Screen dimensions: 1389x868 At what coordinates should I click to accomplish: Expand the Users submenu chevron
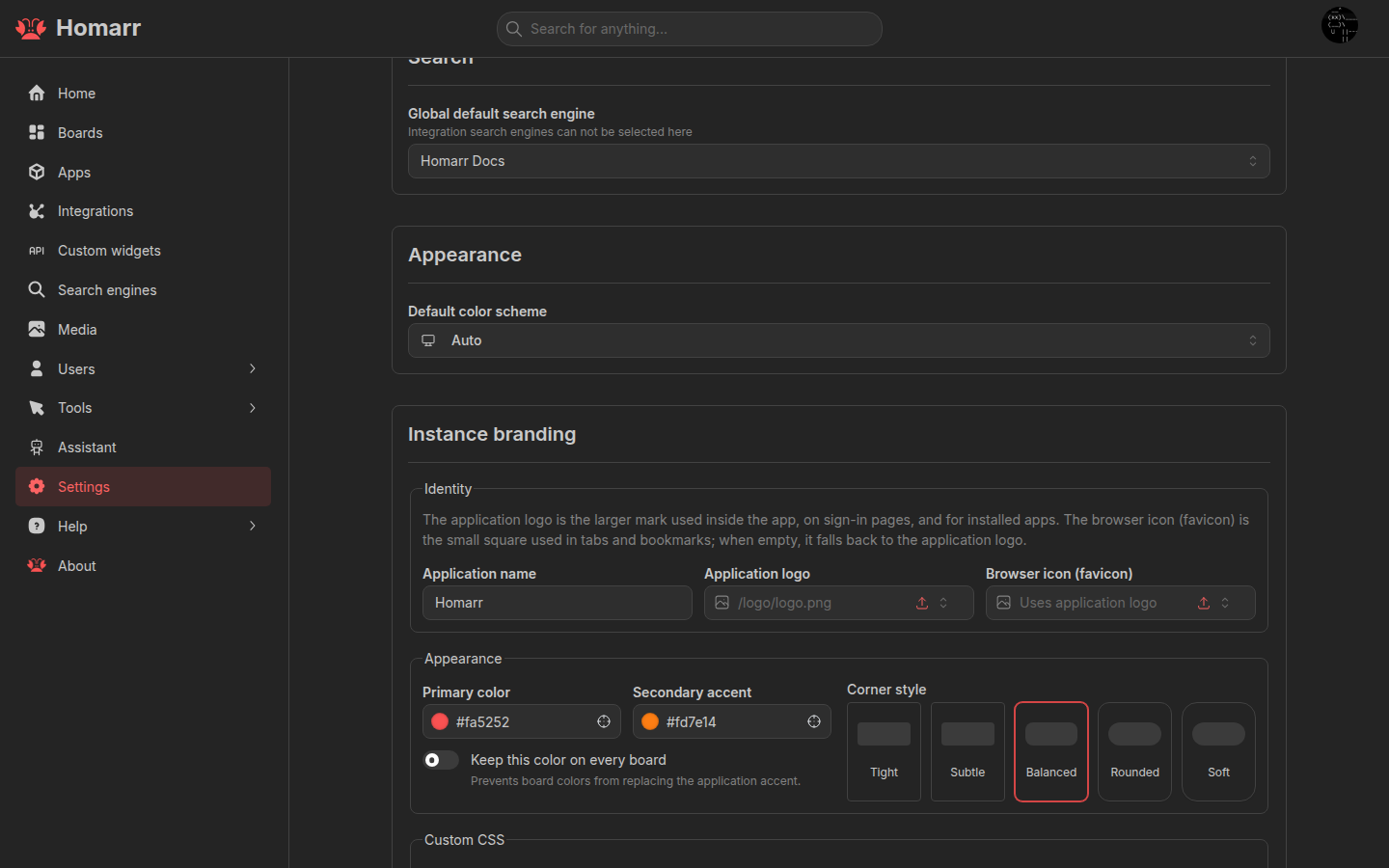pyautogui.click(x=253, y=368)
